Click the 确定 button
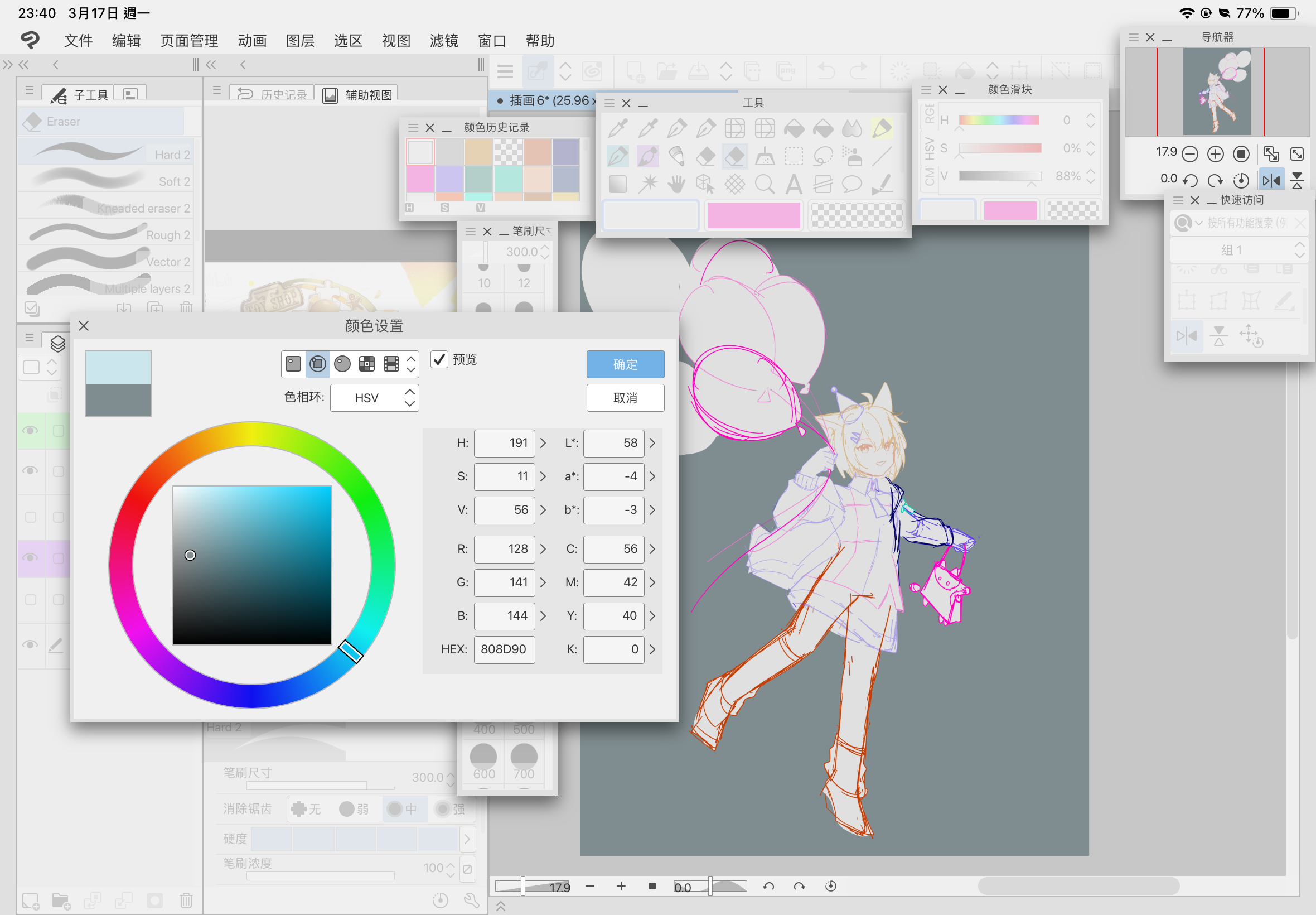Screen dimensions: 1316x915 coord(625,364)
